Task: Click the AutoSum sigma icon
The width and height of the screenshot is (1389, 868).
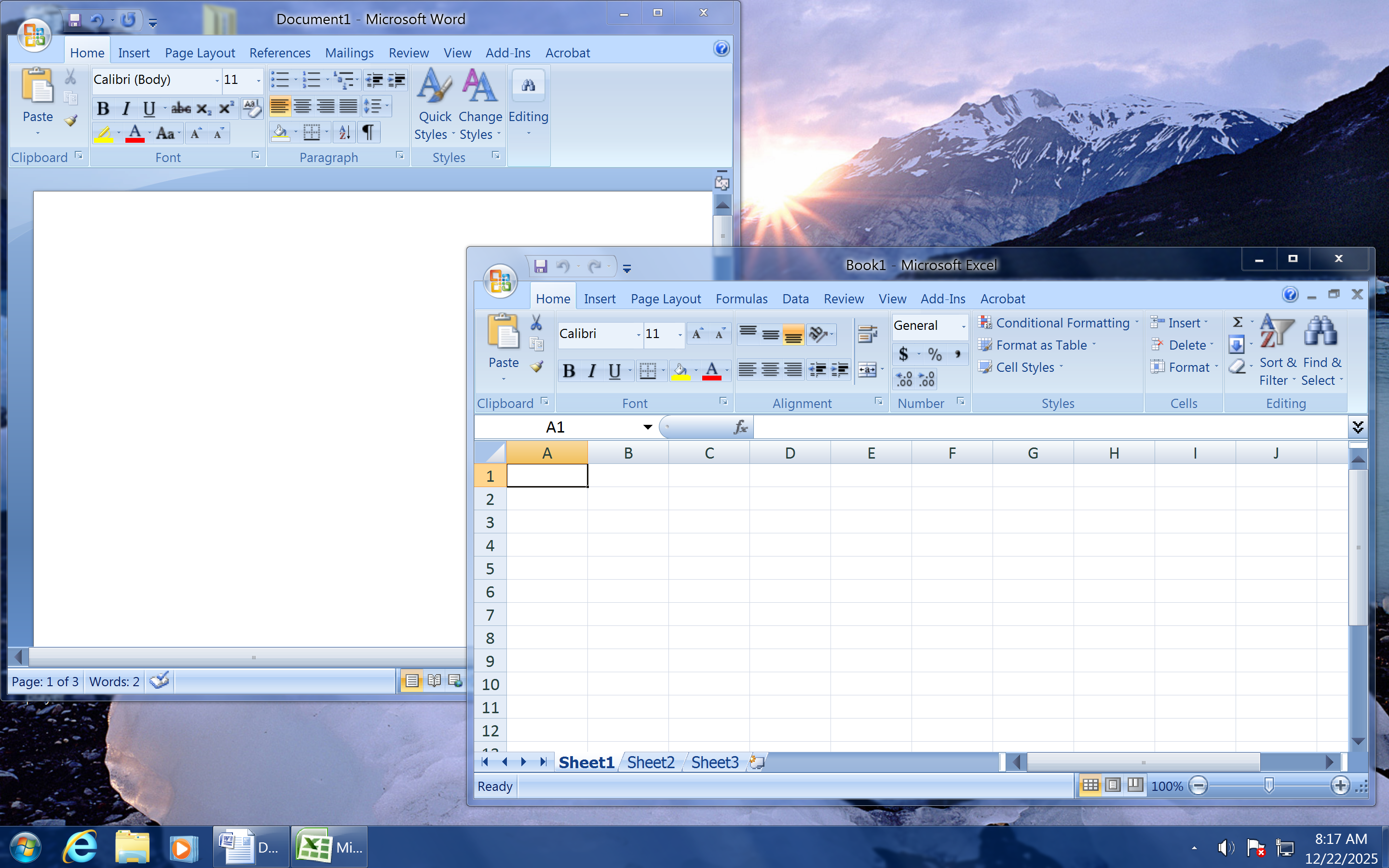Action: 1238,323
